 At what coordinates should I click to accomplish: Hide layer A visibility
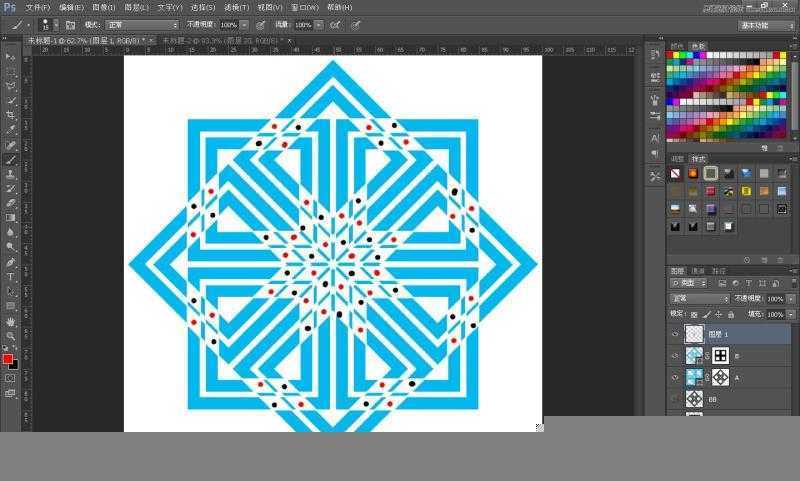[x=675, y=377]
